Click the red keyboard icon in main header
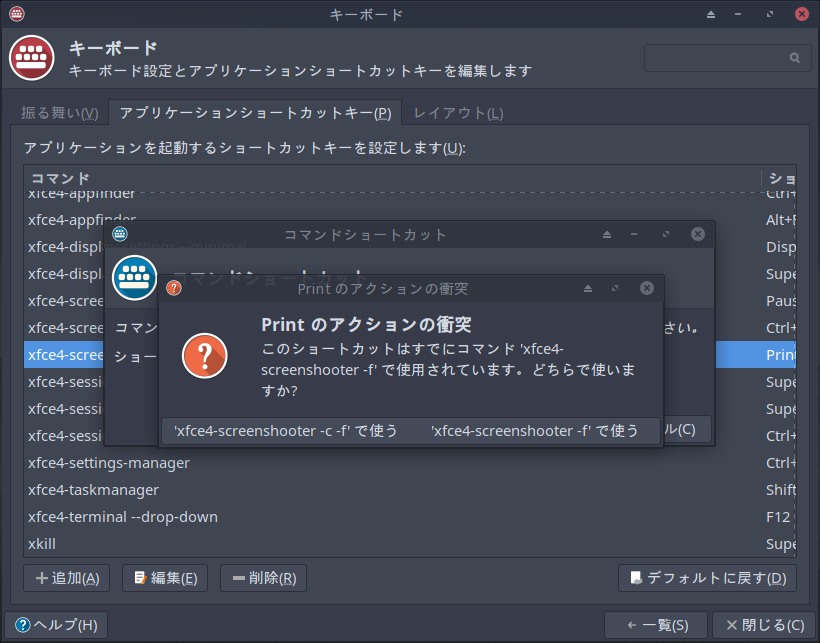Image resolution: width=820 pixels, height=643 pixels. tap(31, 58)
